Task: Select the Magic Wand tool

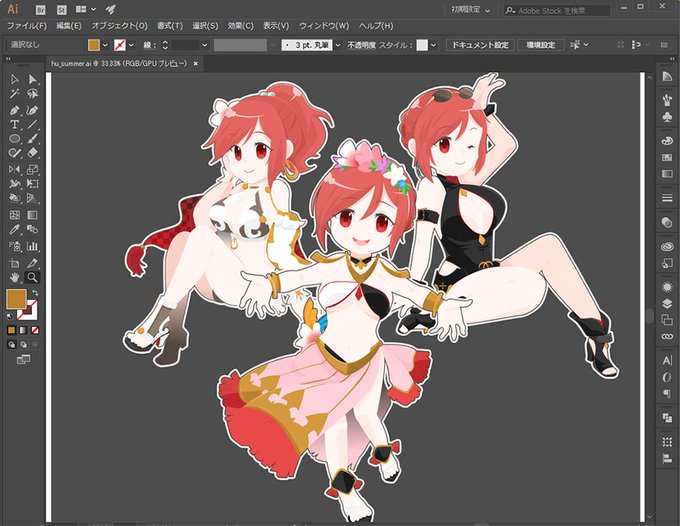Action: [x=14, y=94]
